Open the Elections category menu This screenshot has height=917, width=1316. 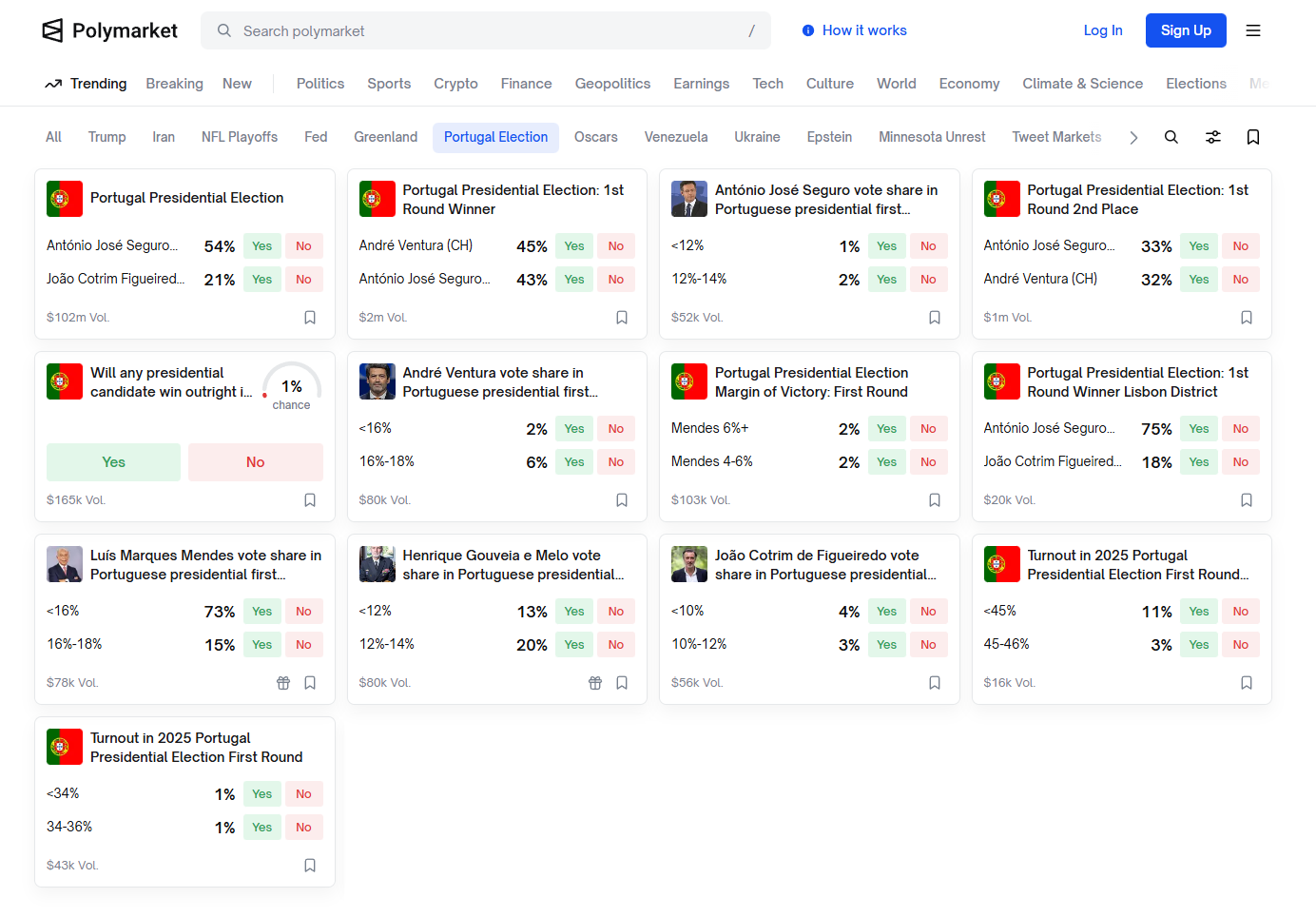click(1195, 84)
